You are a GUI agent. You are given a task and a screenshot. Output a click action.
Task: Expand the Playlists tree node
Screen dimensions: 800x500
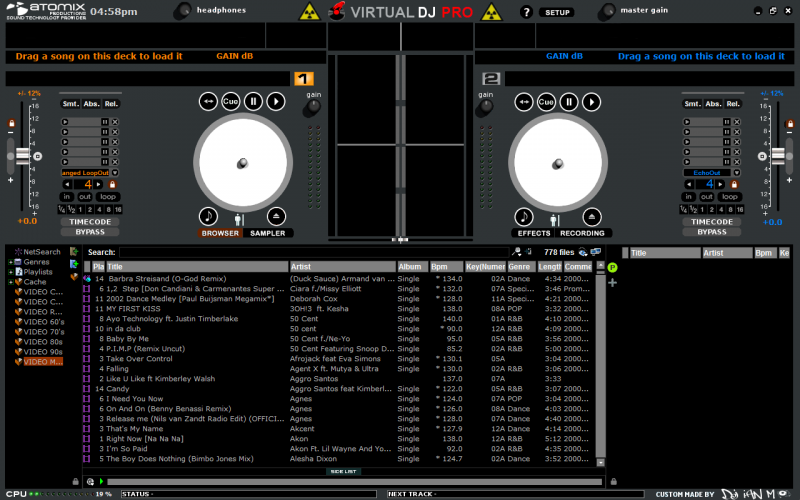[x=10, y=272]
